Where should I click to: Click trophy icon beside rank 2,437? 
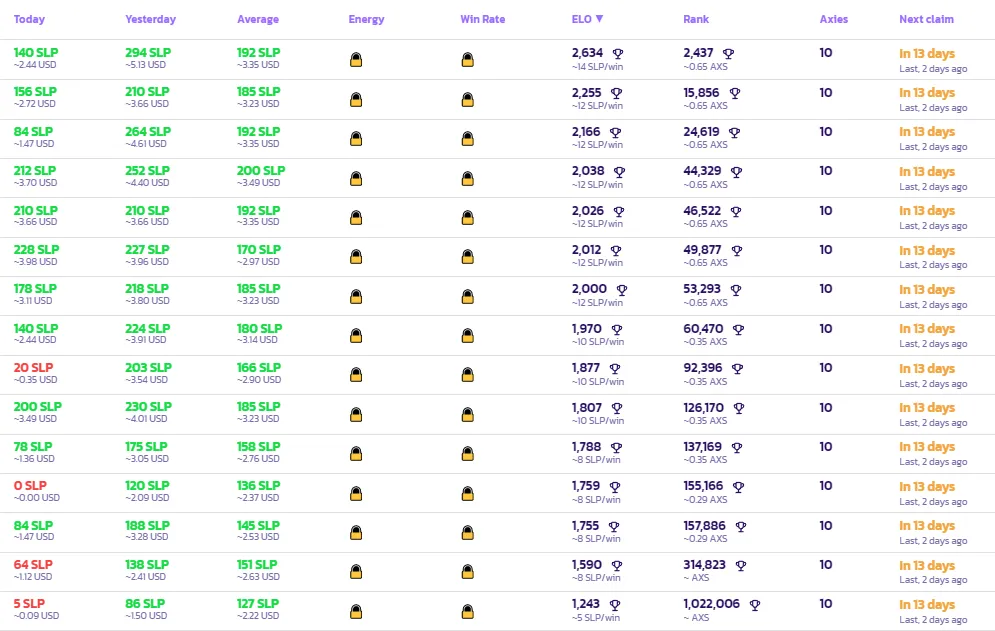(728, 53)
